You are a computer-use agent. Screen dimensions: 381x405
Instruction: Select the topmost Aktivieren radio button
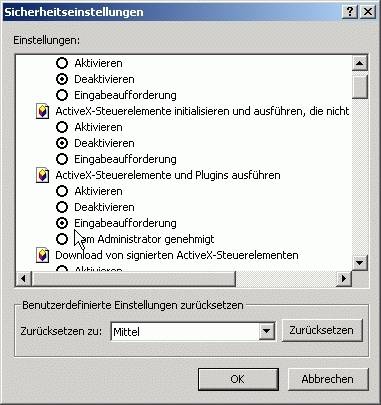62,63
